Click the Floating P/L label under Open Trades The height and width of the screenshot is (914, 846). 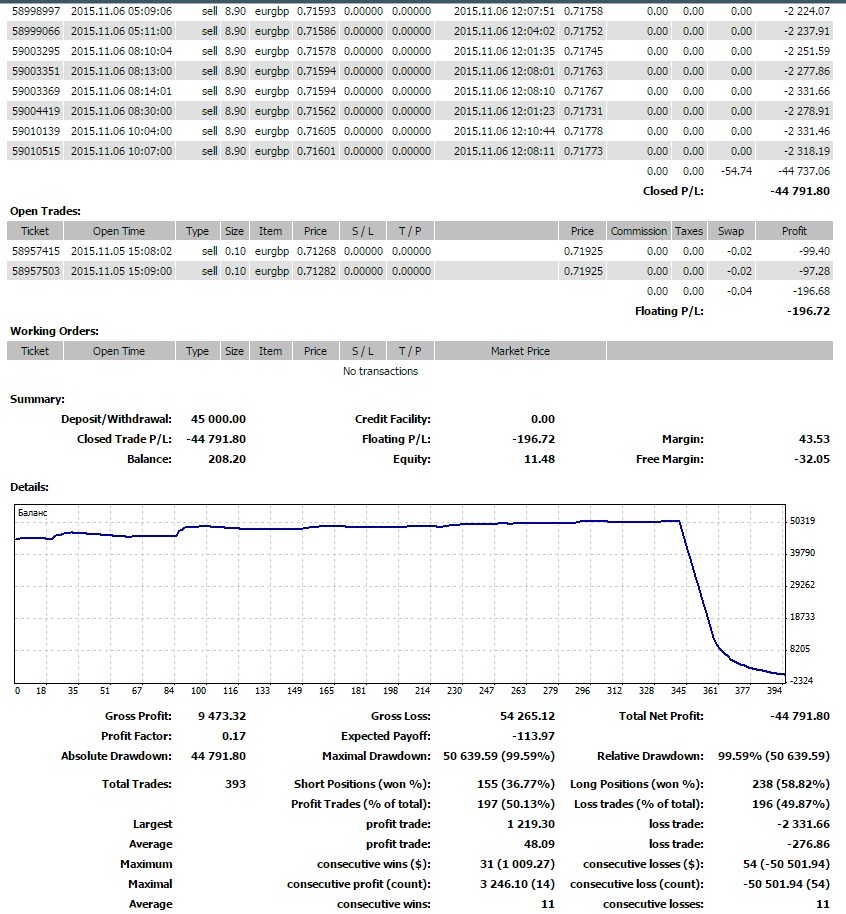coord(669,311)
